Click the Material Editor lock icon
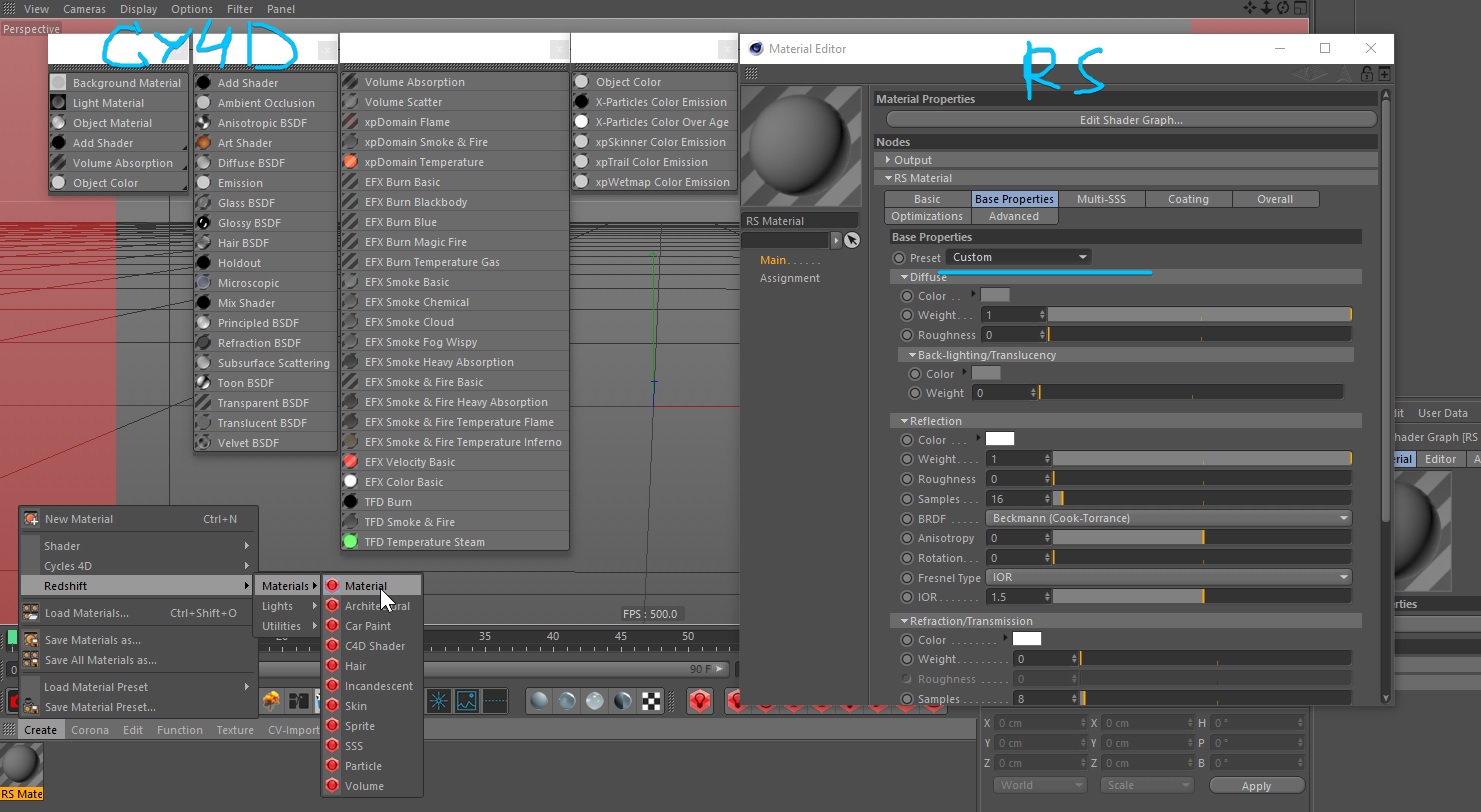 point(1366,74)
